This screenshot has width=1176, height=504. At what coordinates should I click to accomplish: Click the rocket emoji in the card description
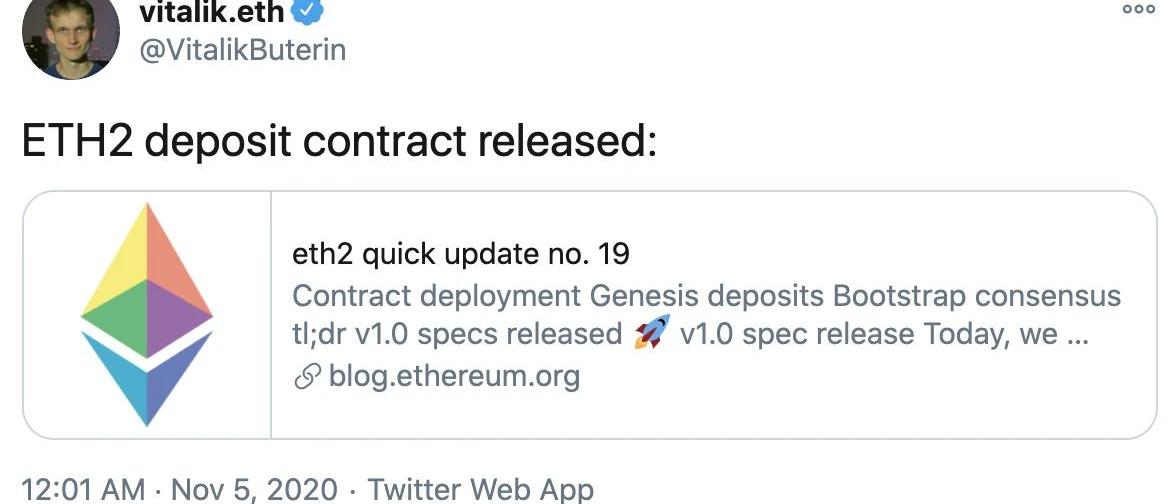pyautogui.click(x=650, y=334)
